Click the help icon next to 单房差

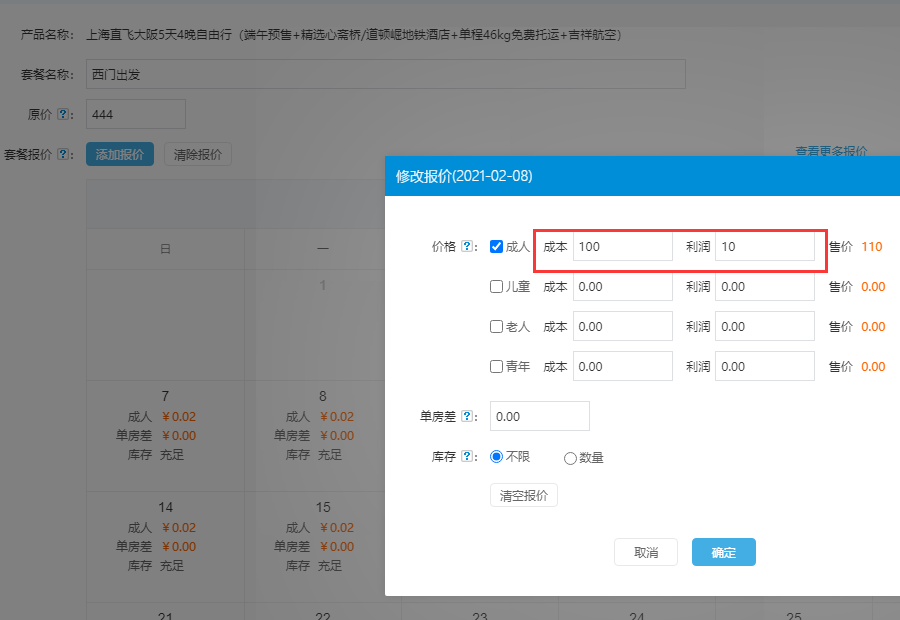(x=468, y=416)
